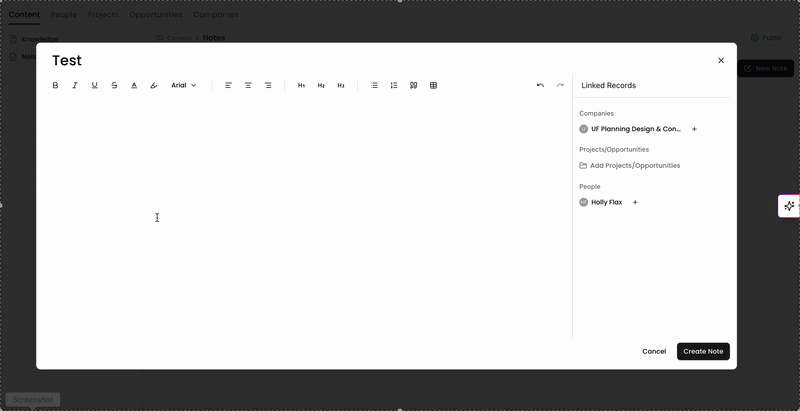This screenshot has width=800, height=411.
Task: Select the highlighter tool icon
Action: click(154, 85)
